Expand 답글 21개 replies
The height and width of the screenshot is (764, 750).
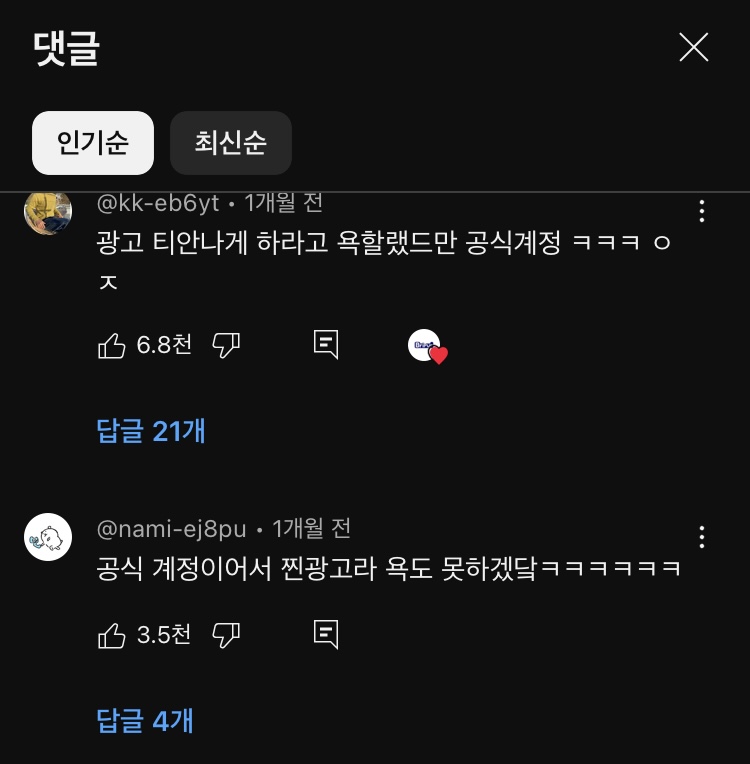[151, 431]
